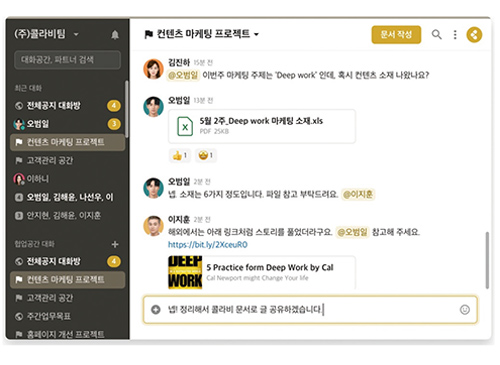Open the notification bell in sidebar header
Screen dimensions: 500x365
click(x=115, y=35)
